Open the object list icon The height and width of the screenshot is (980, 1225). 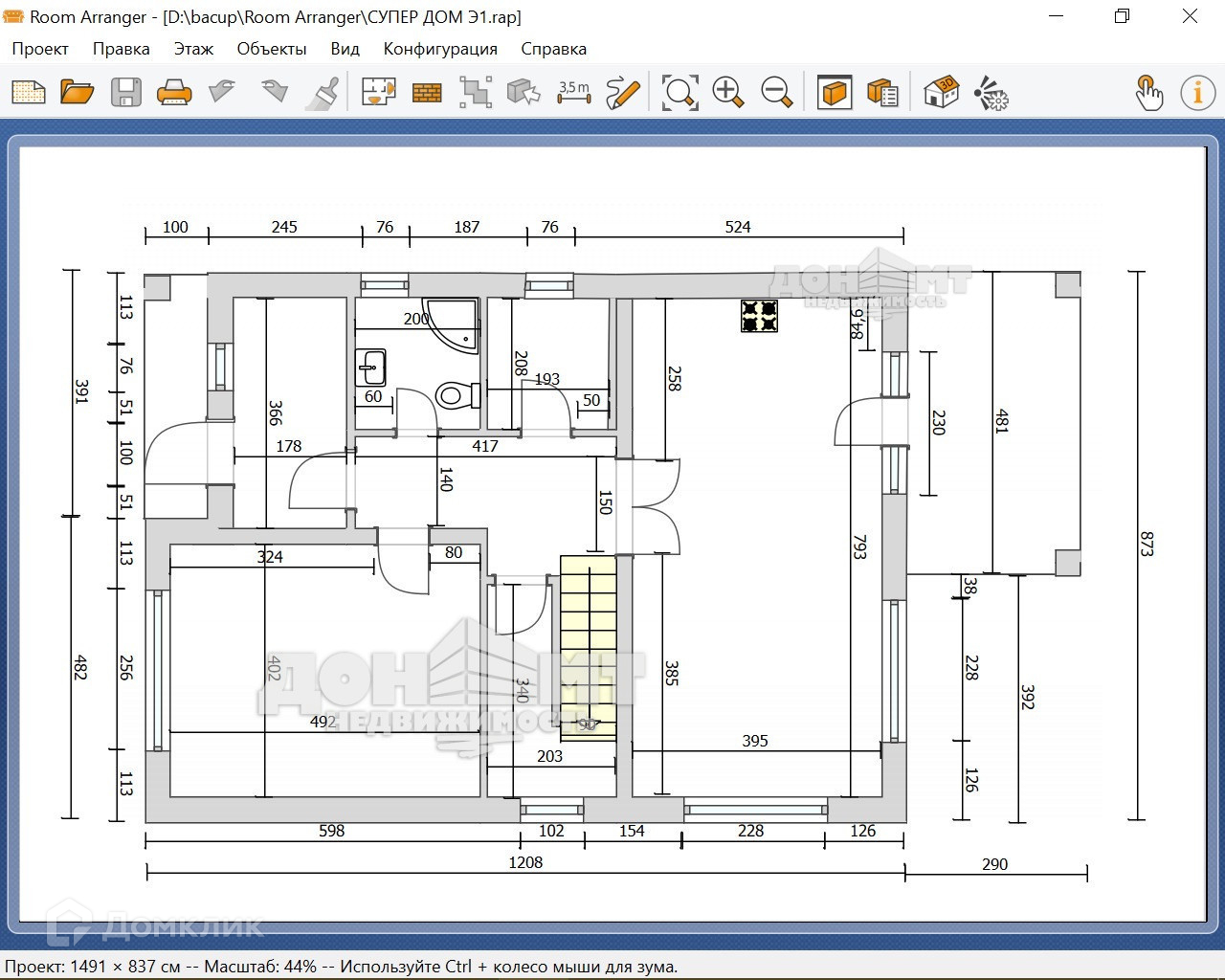[882, 93]
